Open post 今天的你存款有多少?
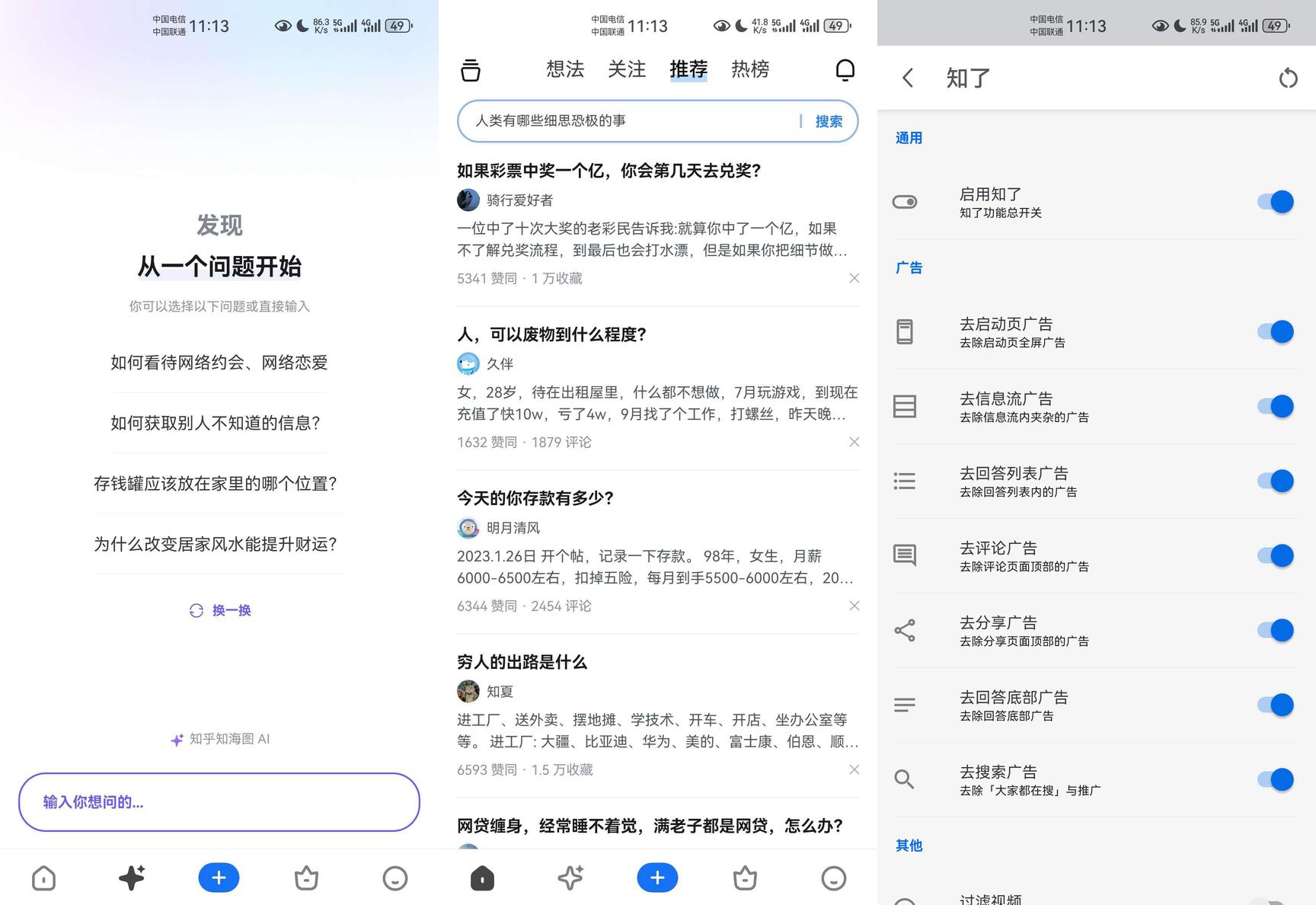Viewport: 1316px width, 905px height. [x=535, y=498]
